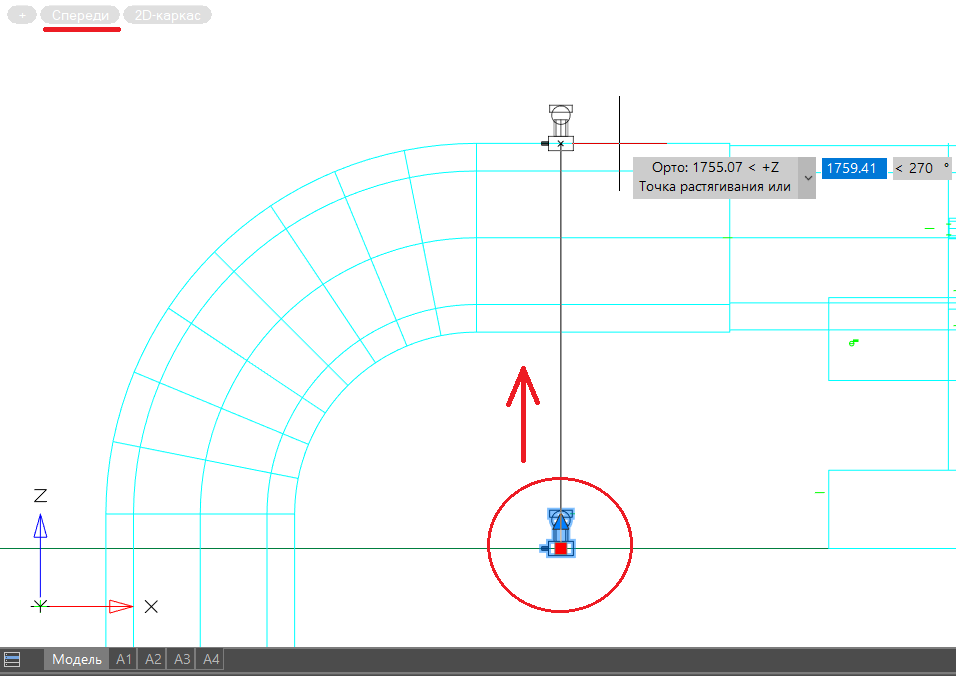Open the layout list hamburger icon
956x677 pixels.
click(x=12, y=659)
